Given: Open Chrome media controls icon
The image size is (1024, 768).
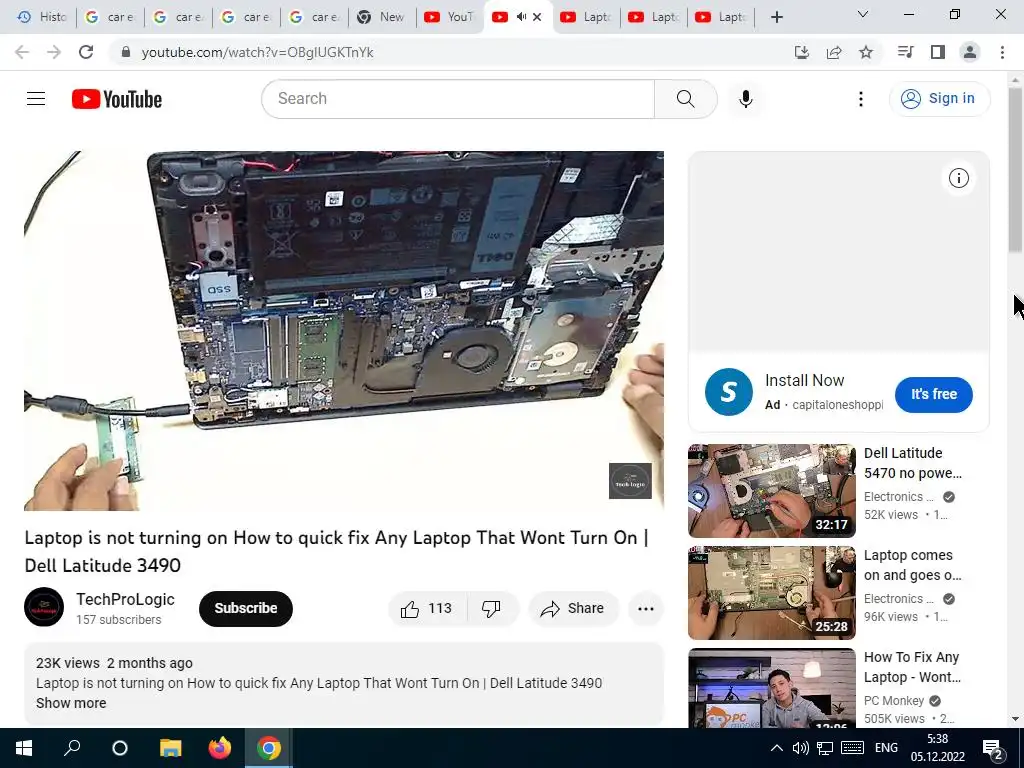Looking at the screenshot, I should pos(906,52).
